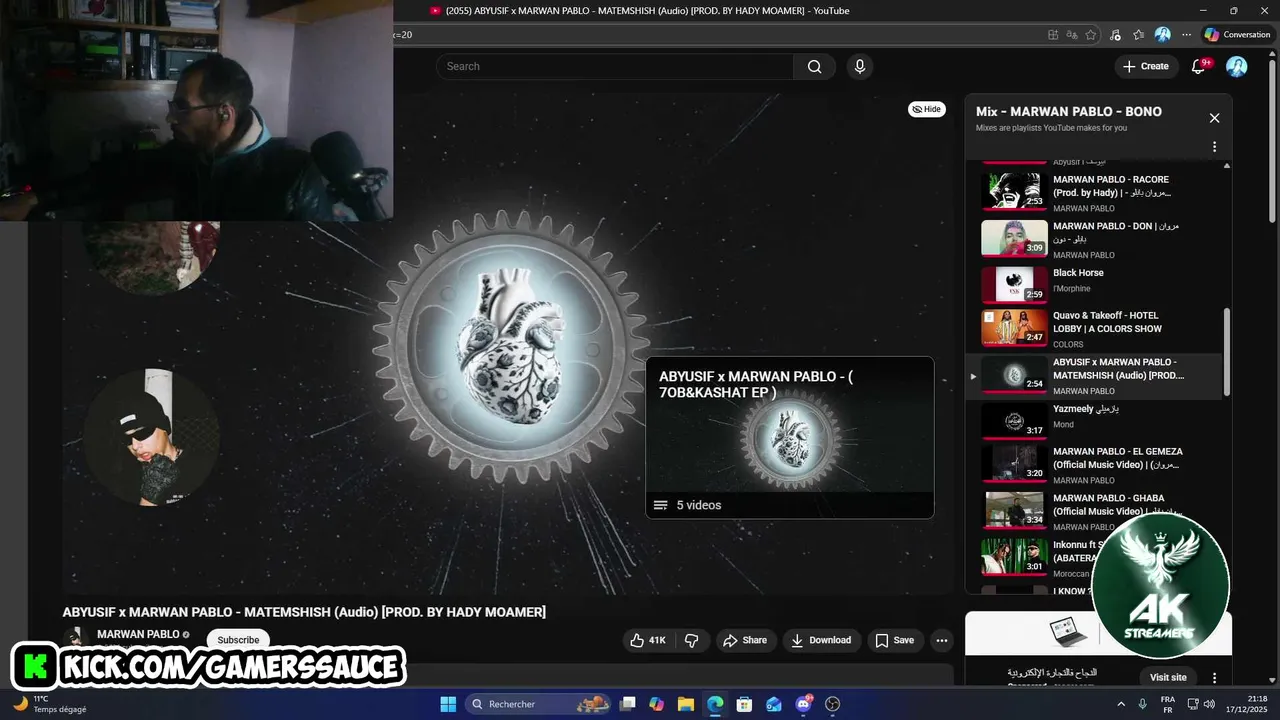
Task: Open File Explorer from the taskbar
Action: click(x=686, y=704)
